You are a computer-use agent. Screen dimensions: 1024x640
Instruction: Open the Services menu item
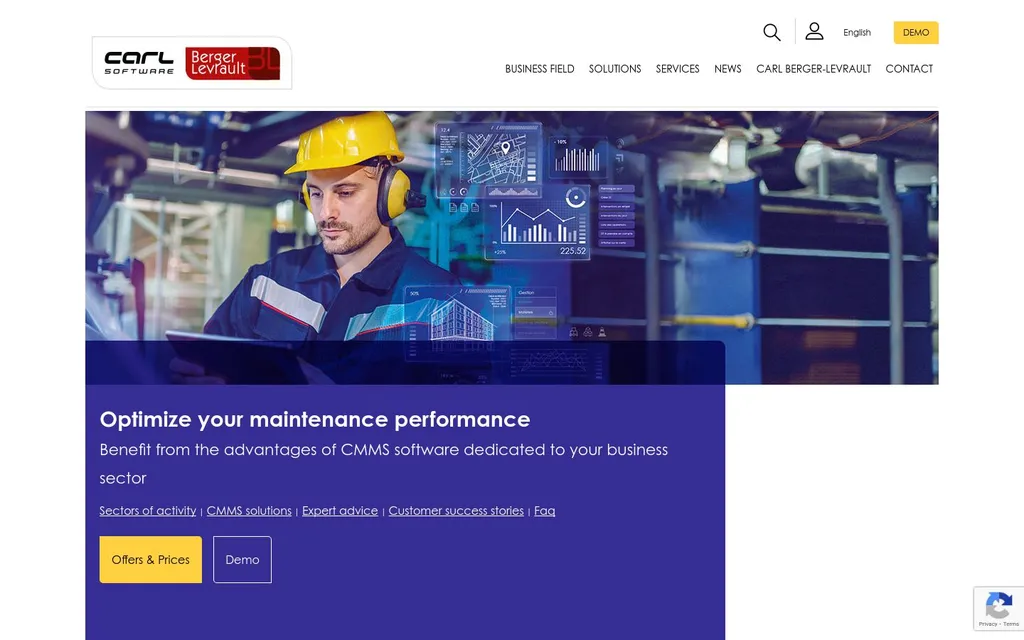tap(677, 69)
